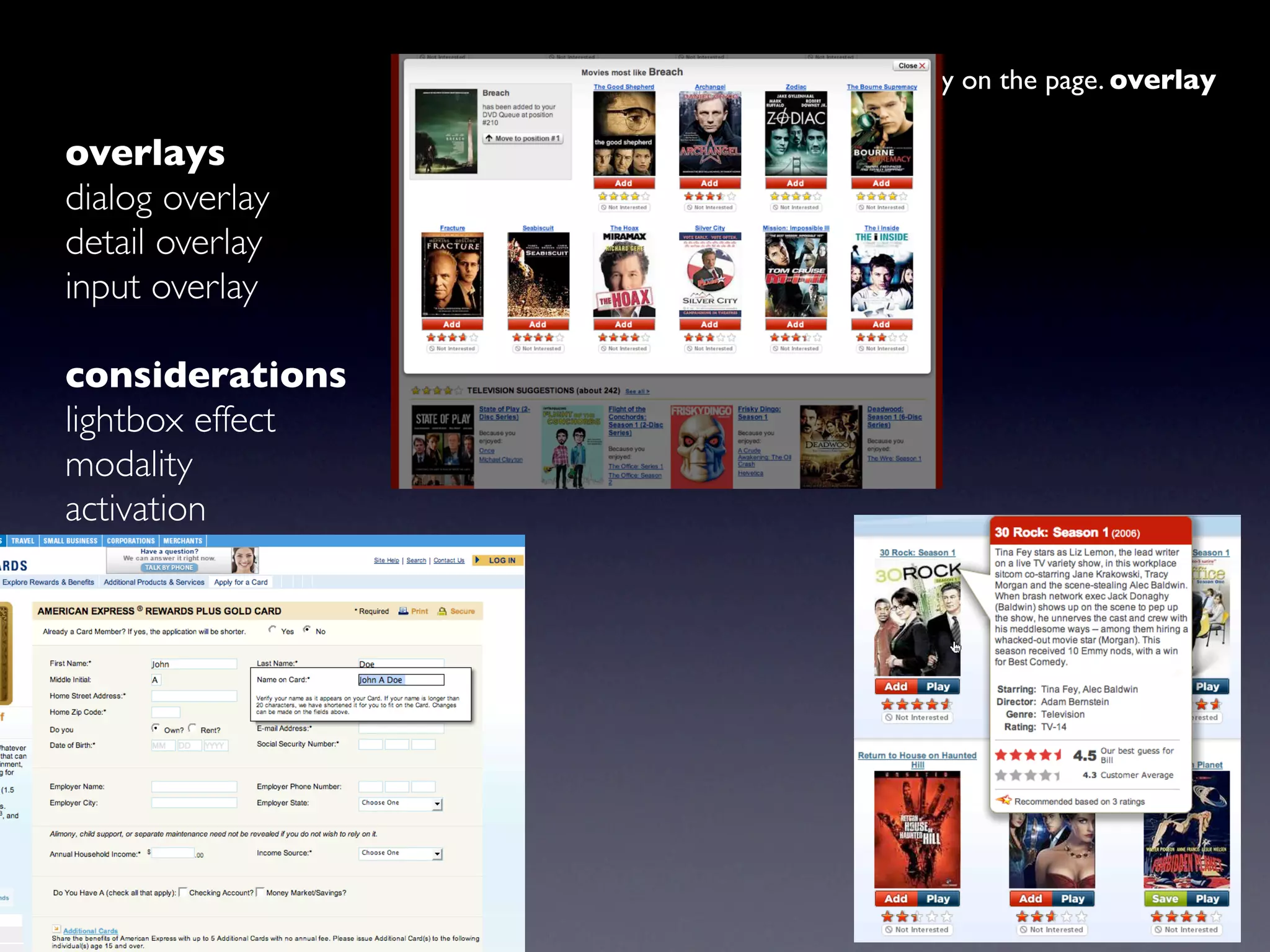Check the Money Market/Savings? checkbox
The height and width of the screenshot is (952, 1270).
point(260,892)
